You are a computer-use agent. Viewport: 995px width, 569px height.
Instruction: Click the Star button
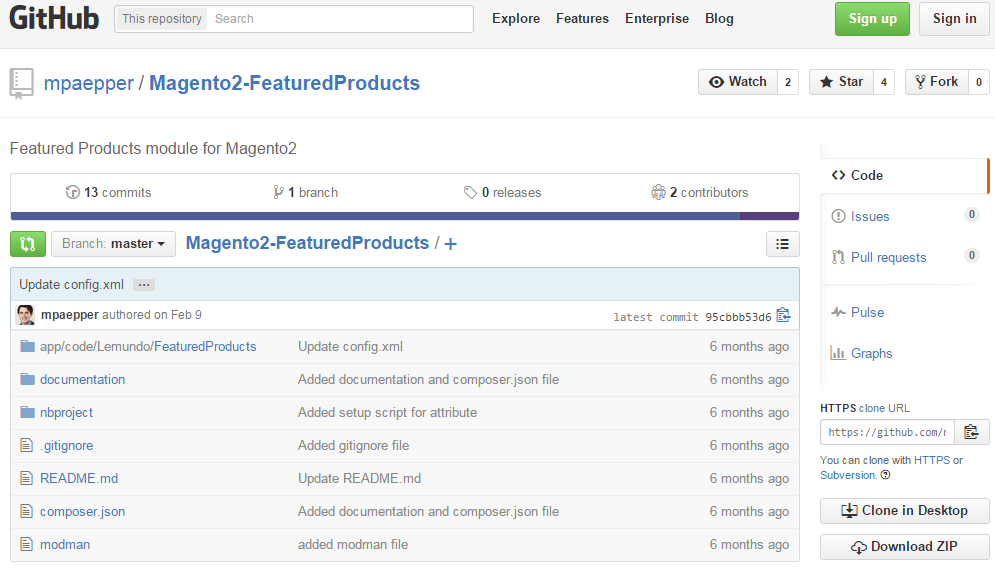click(x=841, y=82)
